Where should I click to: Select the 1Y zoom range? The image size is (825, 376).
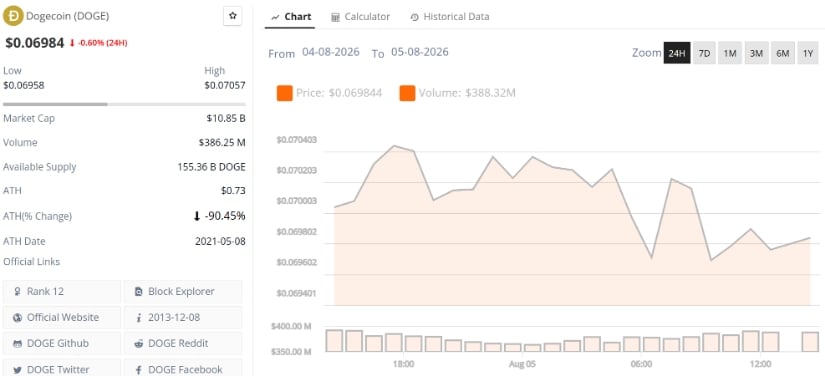[808, 53]
